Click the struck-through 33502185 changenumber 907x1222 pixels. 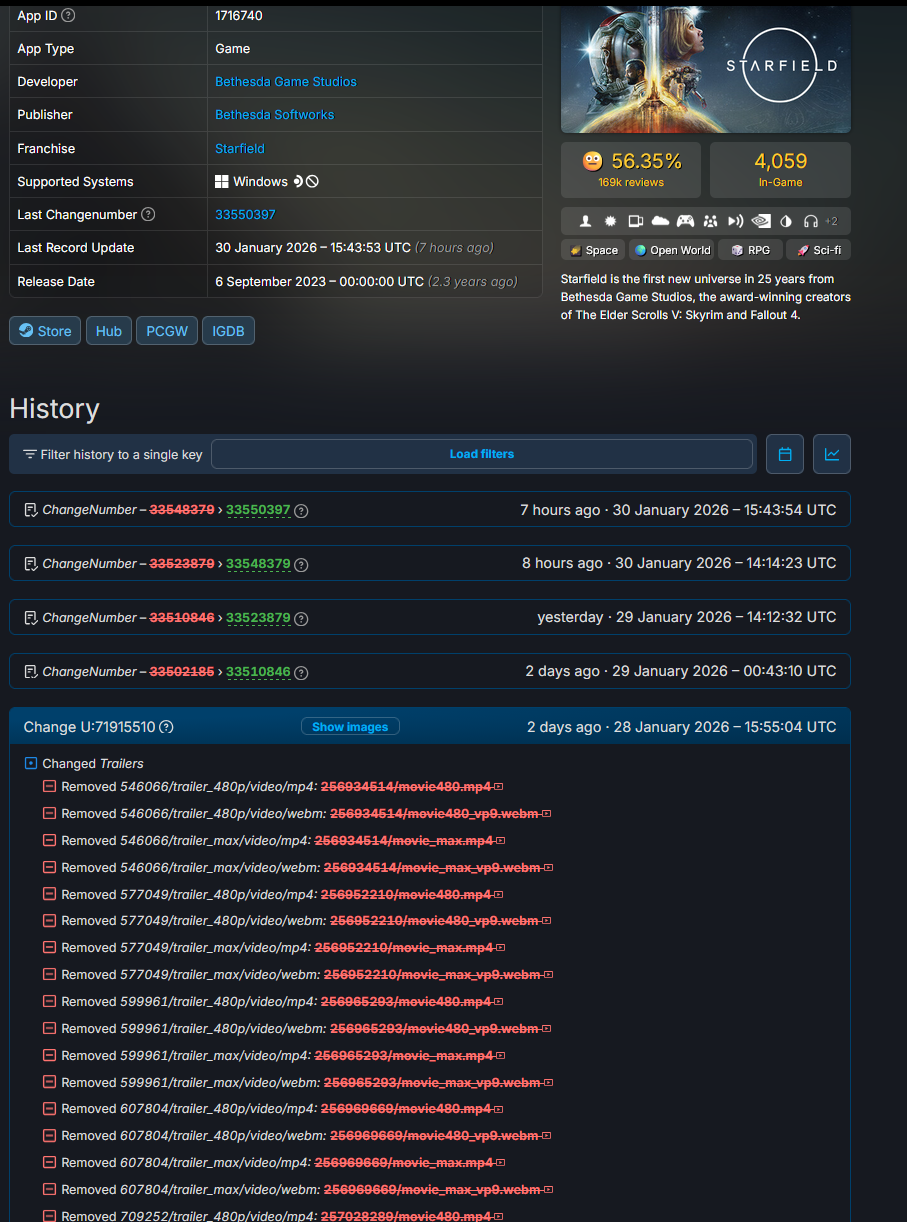182,672
